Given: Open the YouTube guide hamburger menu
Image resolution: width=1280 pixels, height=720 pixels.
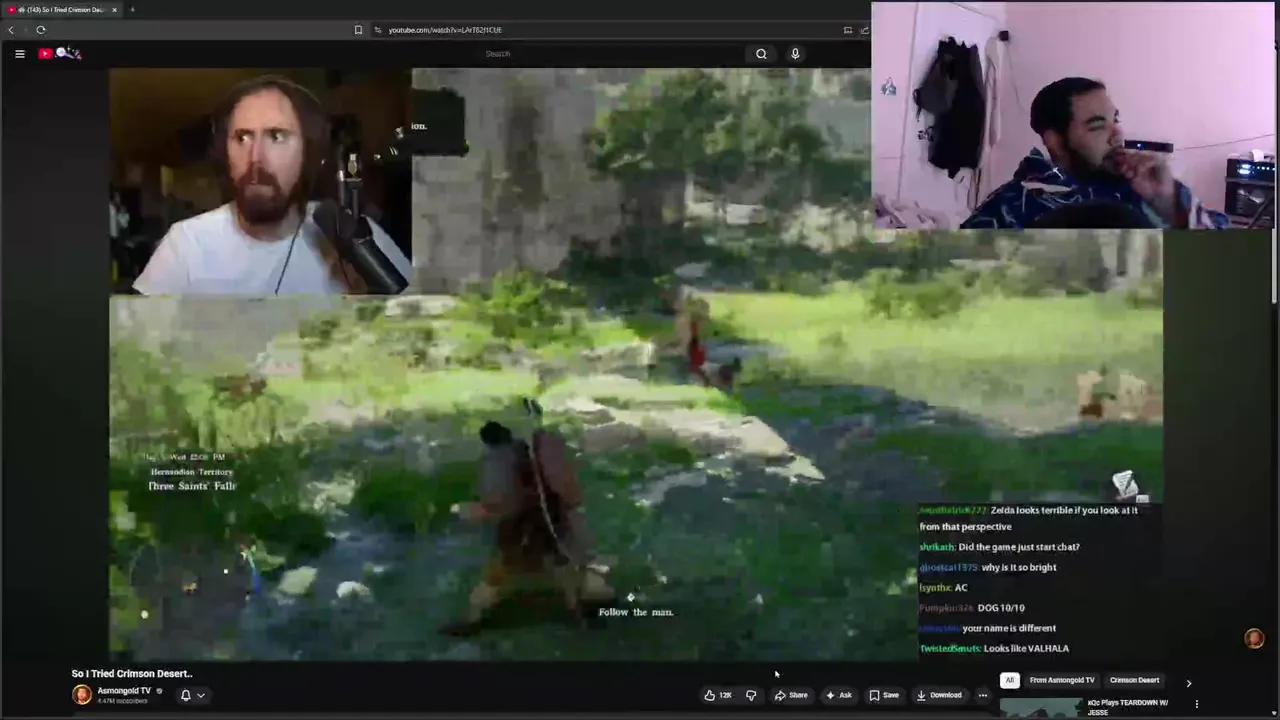Looking at the screenshot, I should tap(19, 54).
